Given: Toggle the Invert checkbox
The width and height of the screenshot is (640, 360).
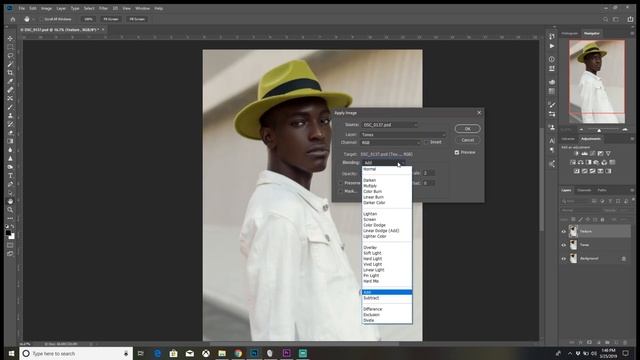Looking at the screenshot, I should [x=426, y=142].
